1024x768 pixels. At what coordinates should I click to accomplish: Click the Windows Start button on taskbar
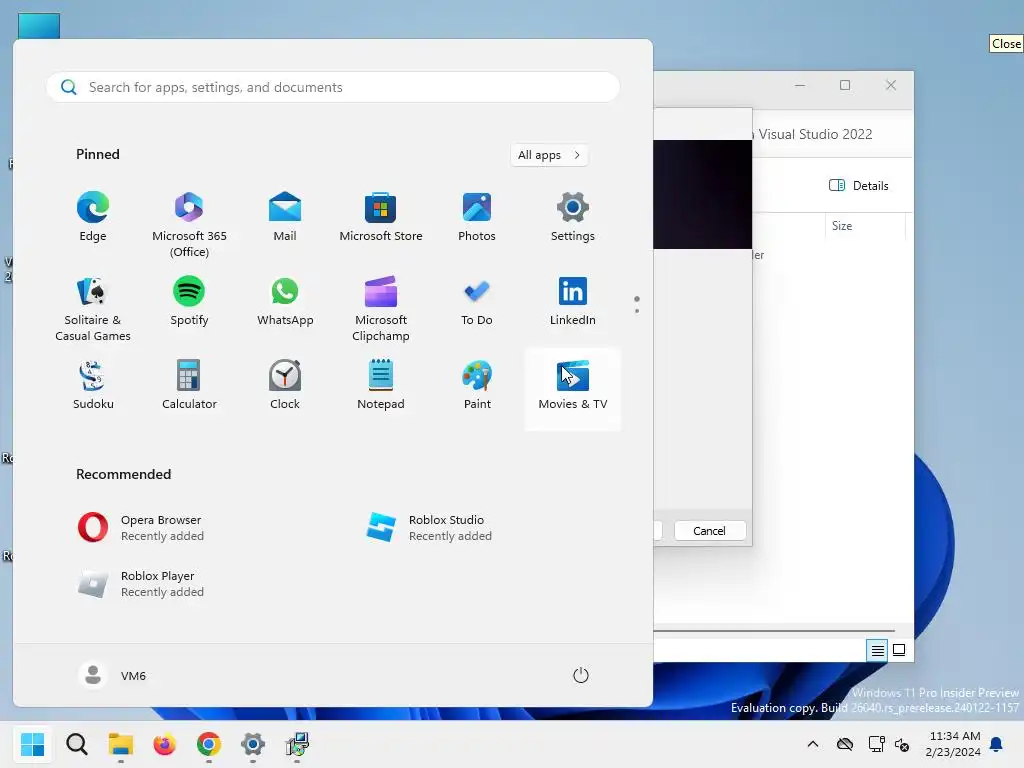(32, 744)
